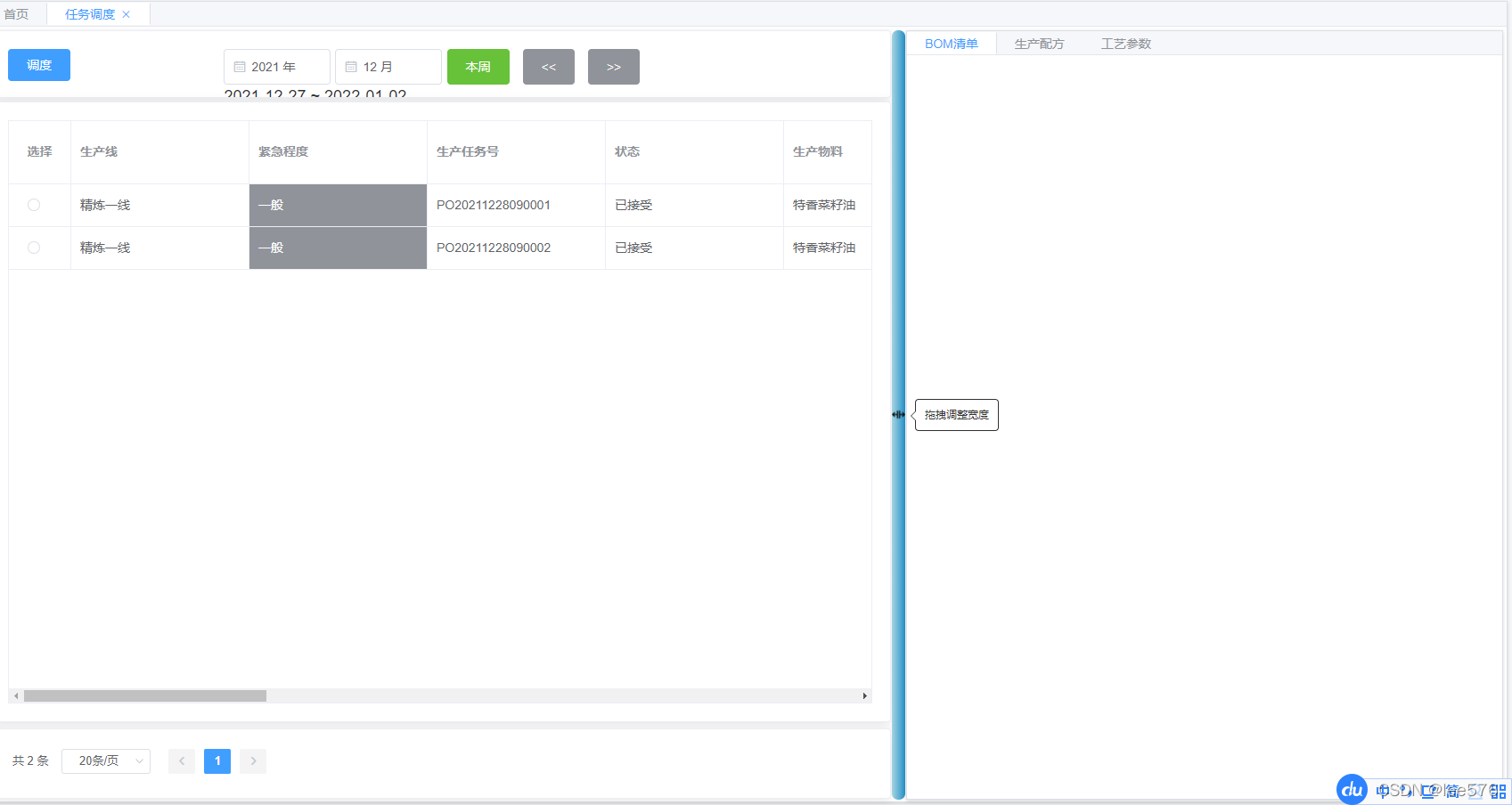Select page 1 in pagination
Screen dimensions: 1512x805
click(217, 761)
